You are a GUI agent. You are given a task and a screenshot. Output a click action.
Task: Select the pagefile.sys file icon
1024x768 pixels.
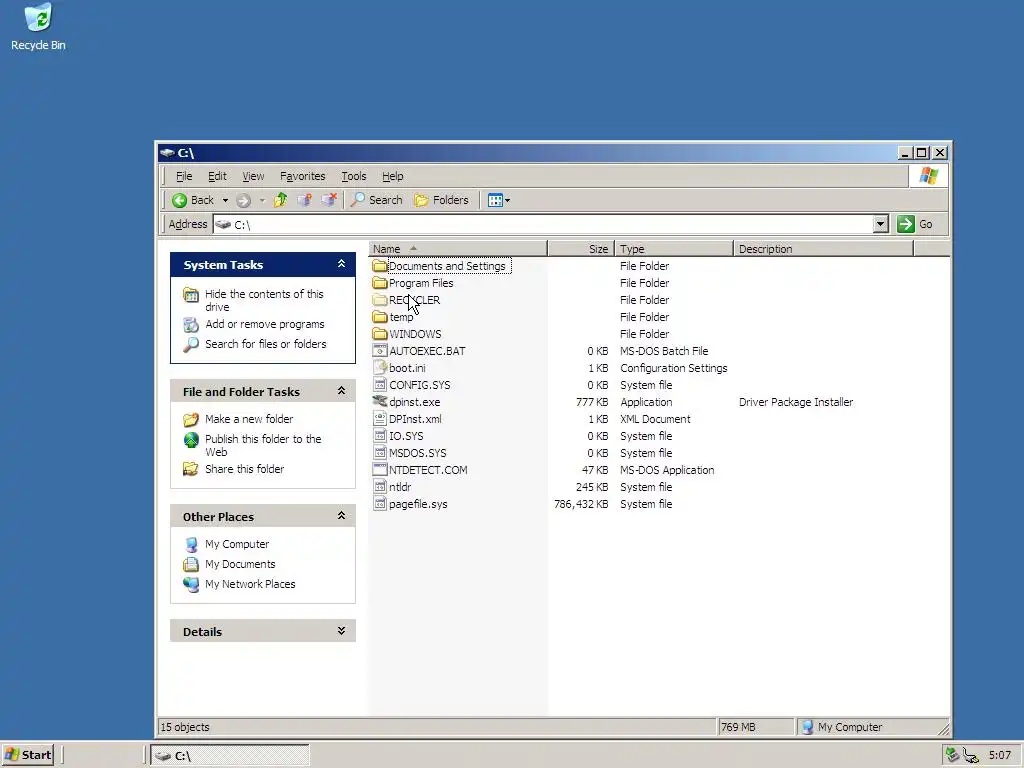click(379, 504)
